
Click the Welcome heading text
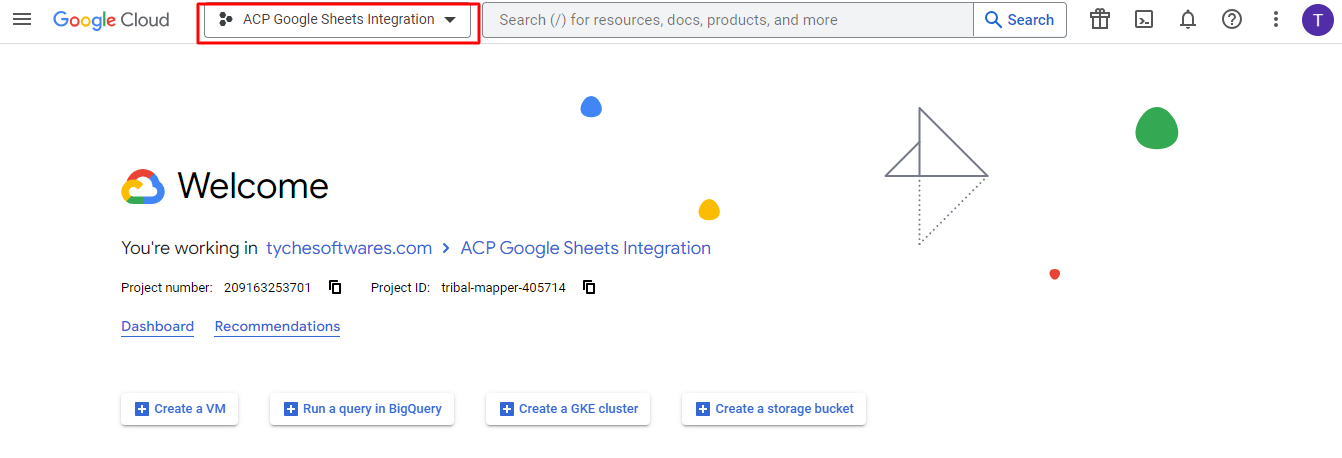coord(253,186)
